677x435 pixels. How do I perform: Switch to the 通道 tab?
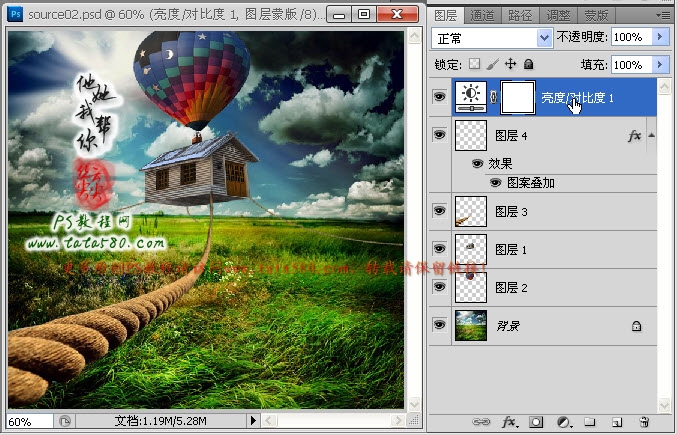482,16
